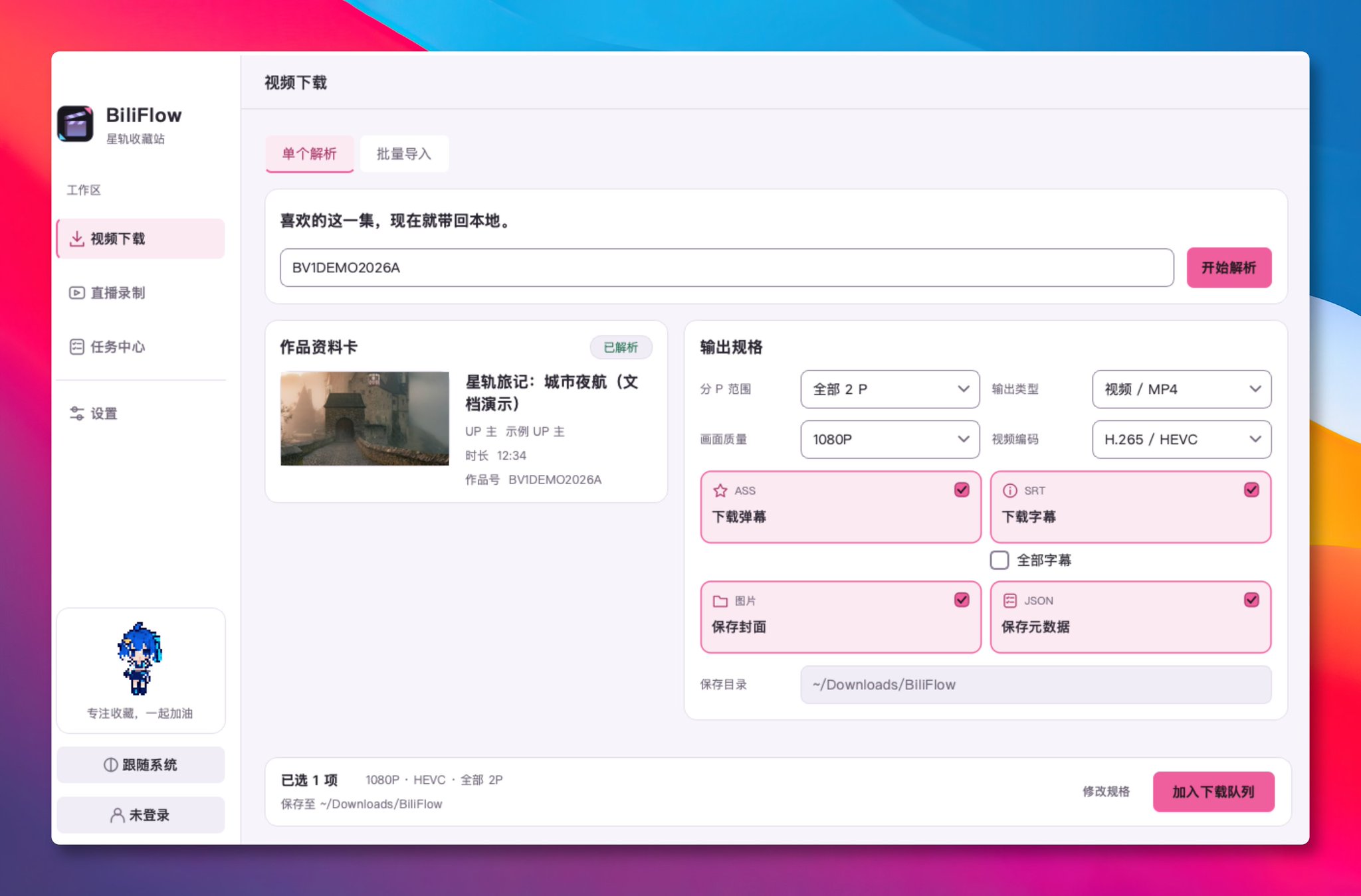Open the 输出类型 视频 / MP4 dropdown
The height and width of the screenshot is (896, 1361).
(x=1182, y=389)
